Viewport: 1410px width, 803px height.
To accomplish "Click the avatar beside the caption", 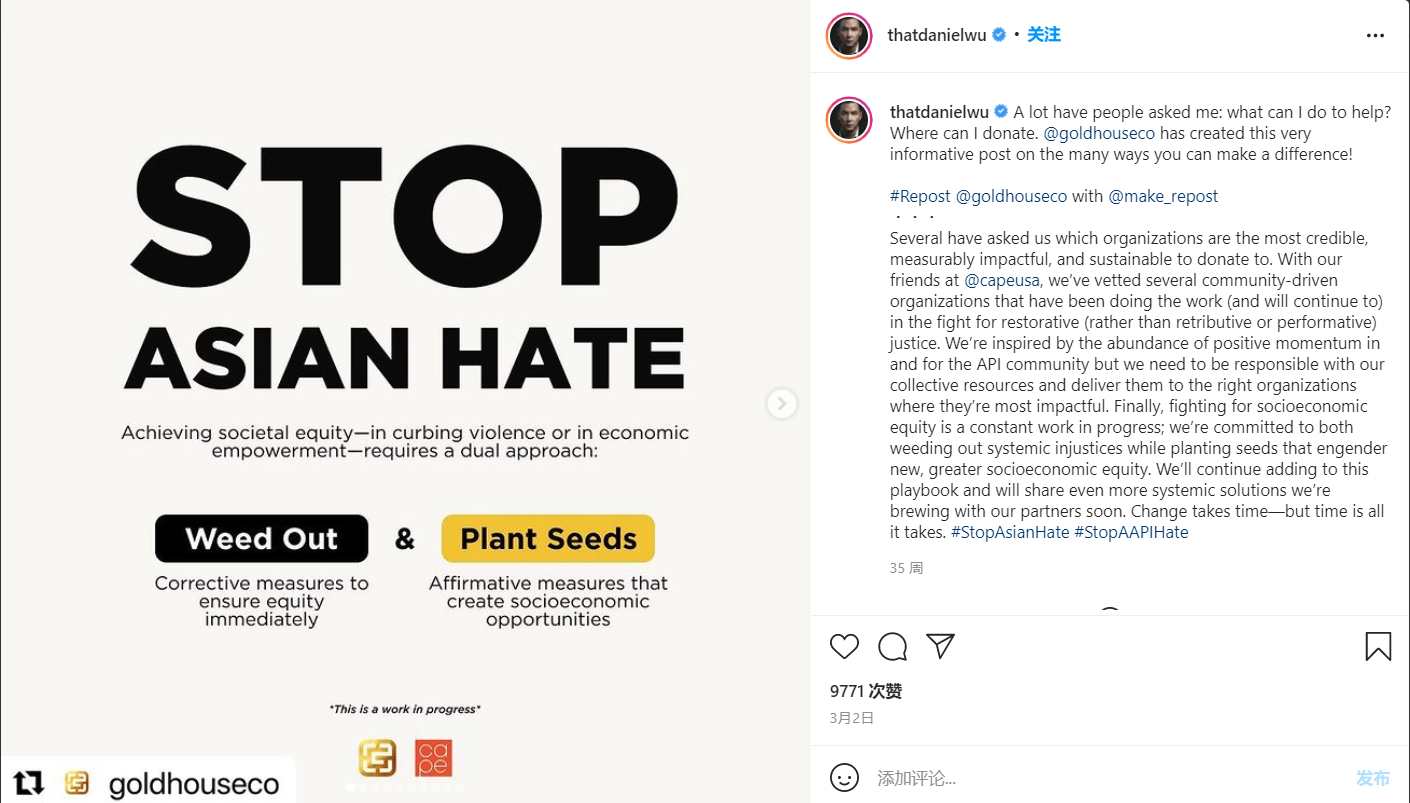I will (849, 120).
